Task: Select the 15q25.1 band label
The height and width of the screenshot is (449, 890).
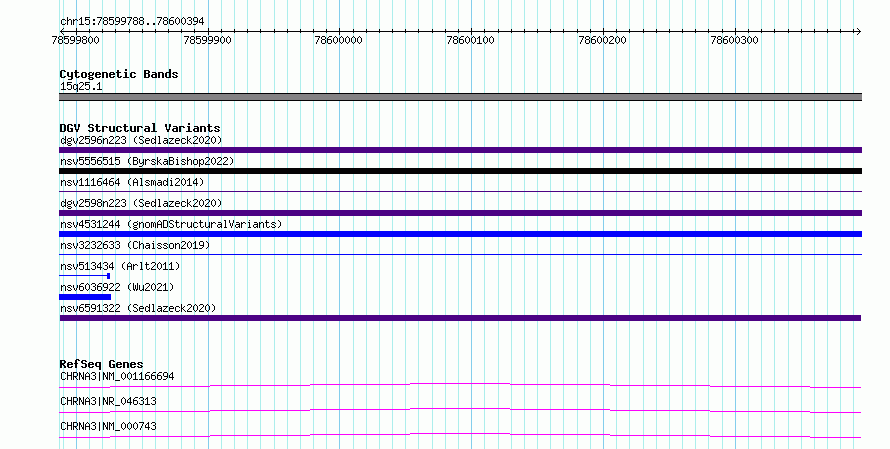Action: [x=81, y=86]
